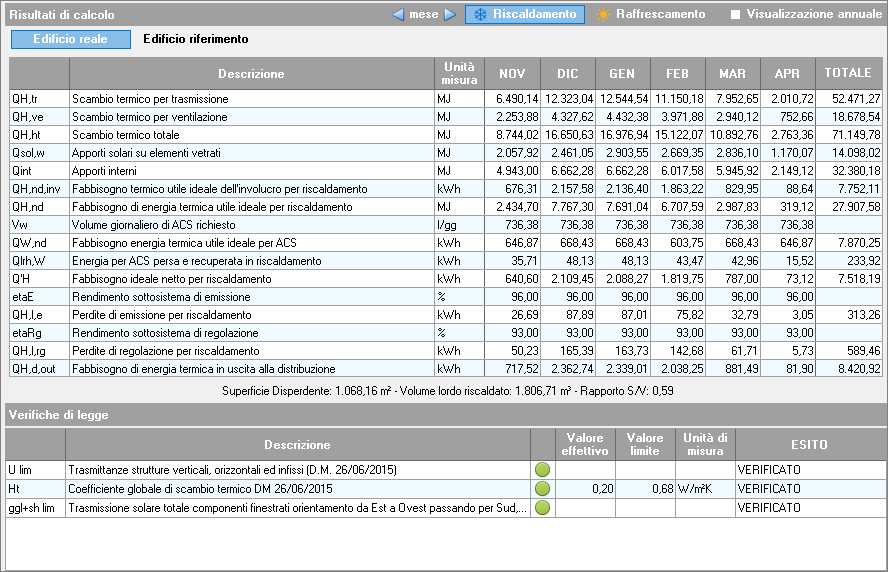Screen dimensions: 888x572
Task: Click the next month right arrow
Action: [450, 15]
